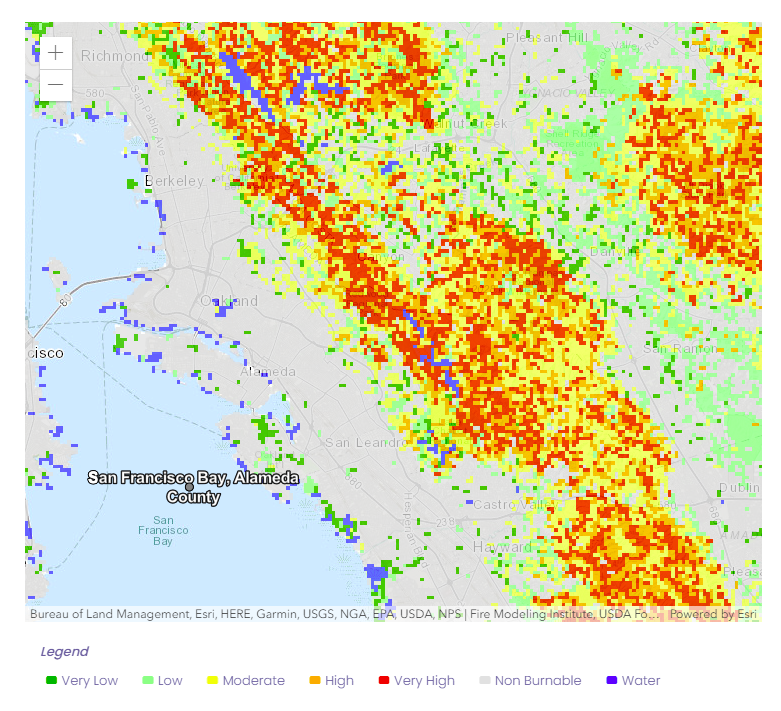This screenshot has width=781, height=711.
Task: Click the Very High legend label
Action: point(424,681)
